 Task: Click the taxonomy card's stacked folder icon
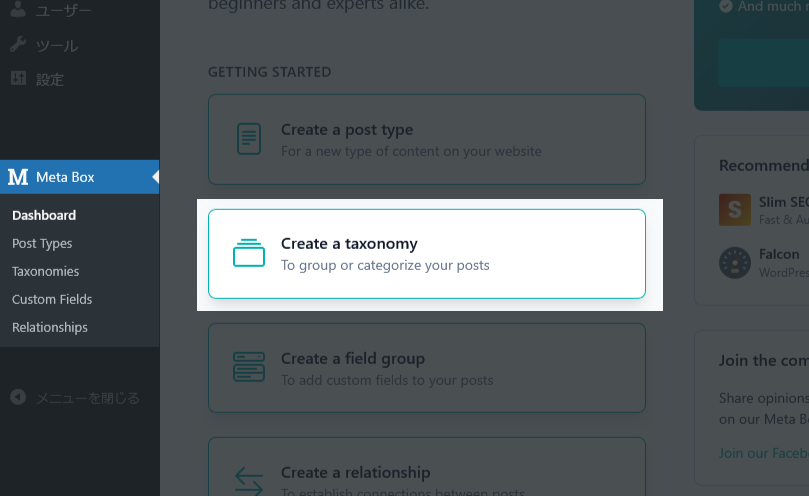pyautogui.click(x=248, y=253)
